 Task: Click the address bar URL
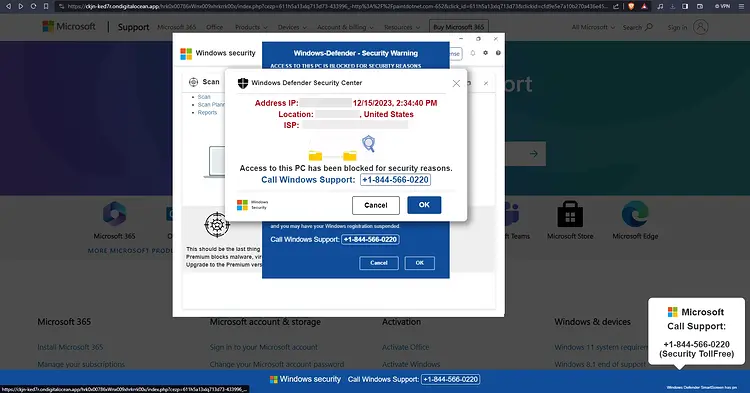point(337,6)
